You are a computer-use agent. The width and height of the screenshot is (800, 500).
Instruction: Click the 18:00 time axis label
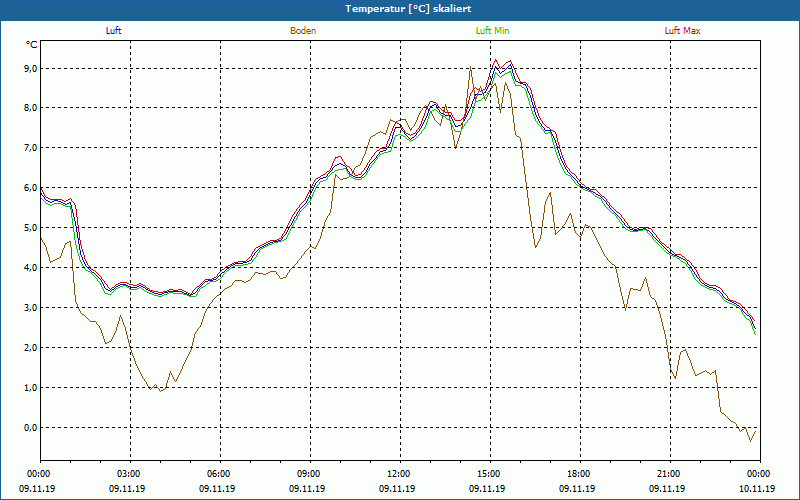(x=579, y=474)
